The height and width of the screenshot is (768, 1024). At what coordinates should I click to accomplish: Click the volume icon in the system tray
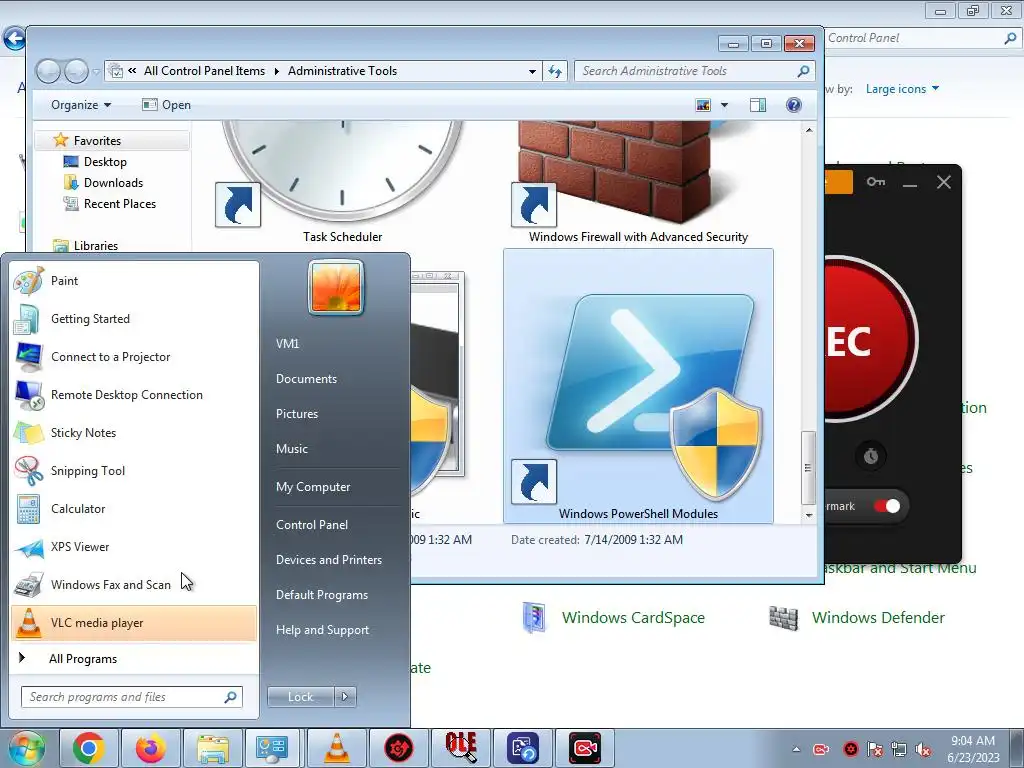pyautogui.click(x=923, y=749)
